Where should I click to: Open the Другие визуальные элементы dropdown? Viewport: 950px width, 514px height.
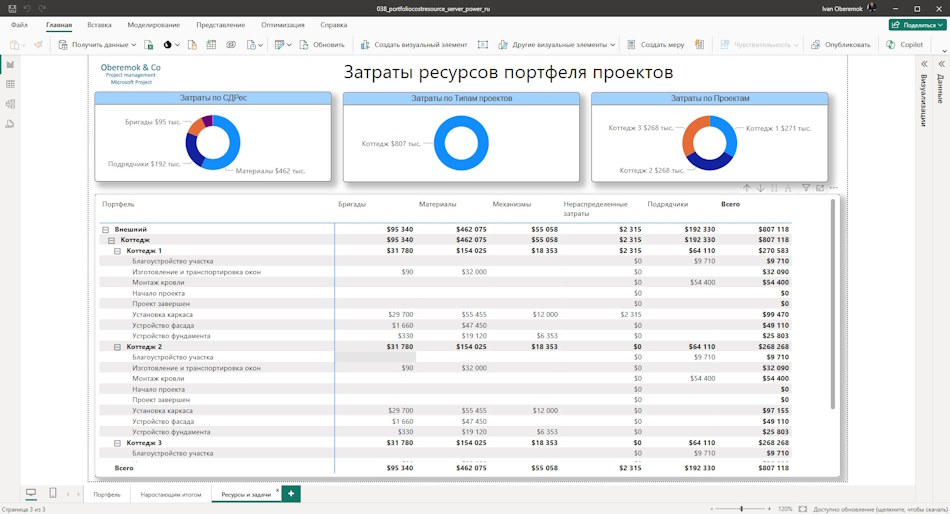(x=556, y=45)
